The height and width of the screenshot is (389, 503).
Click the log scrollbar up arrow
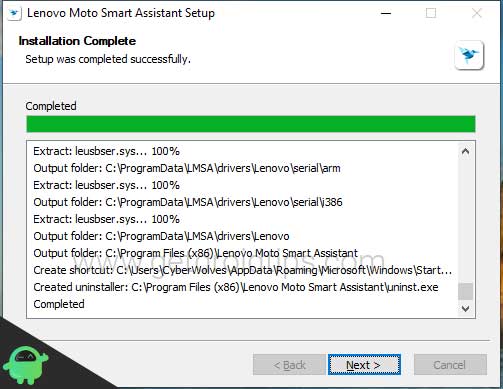pos(466,151)
